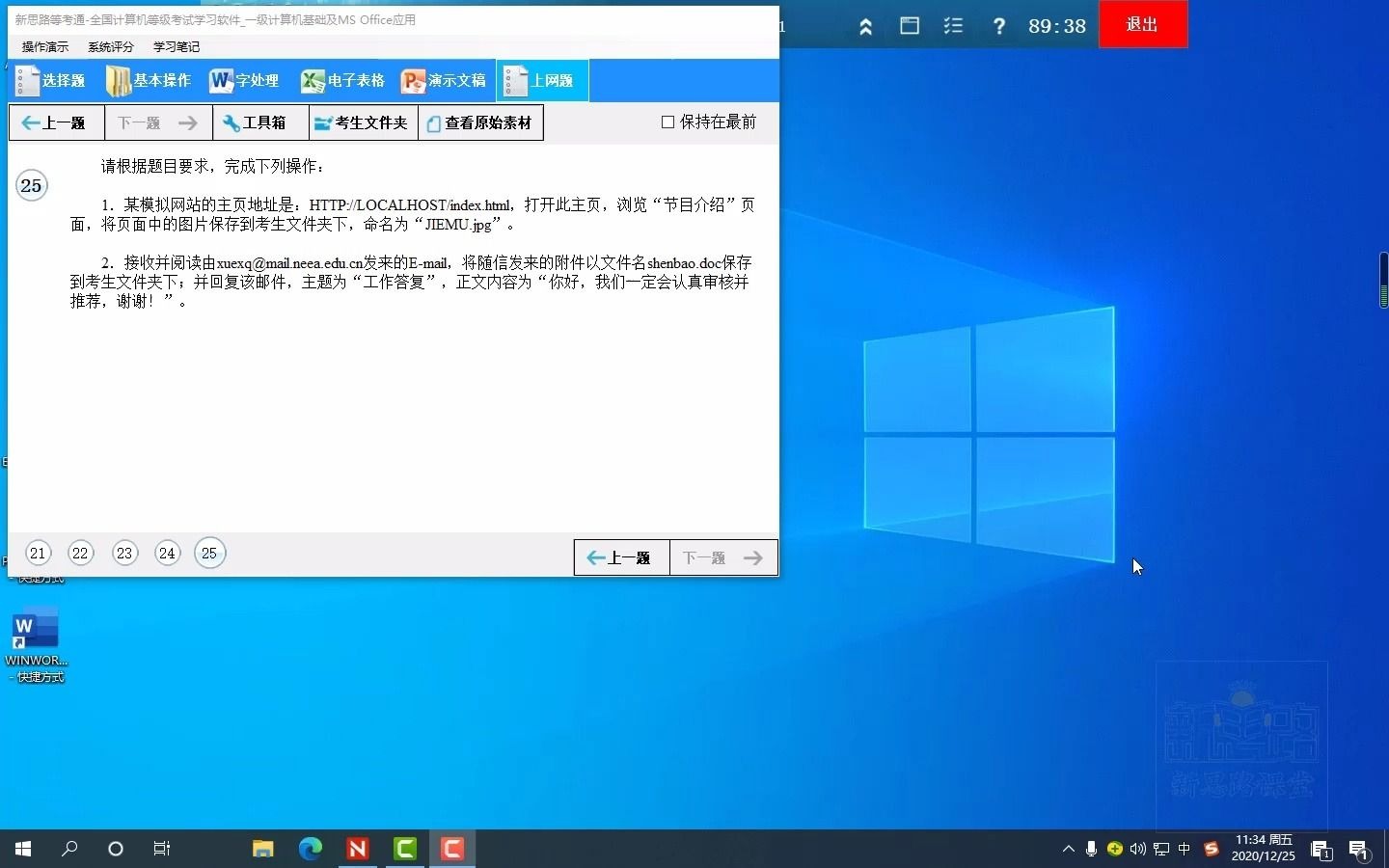Open the list icon beside the timer
The image size is (1389, 868).
point(954,25)
